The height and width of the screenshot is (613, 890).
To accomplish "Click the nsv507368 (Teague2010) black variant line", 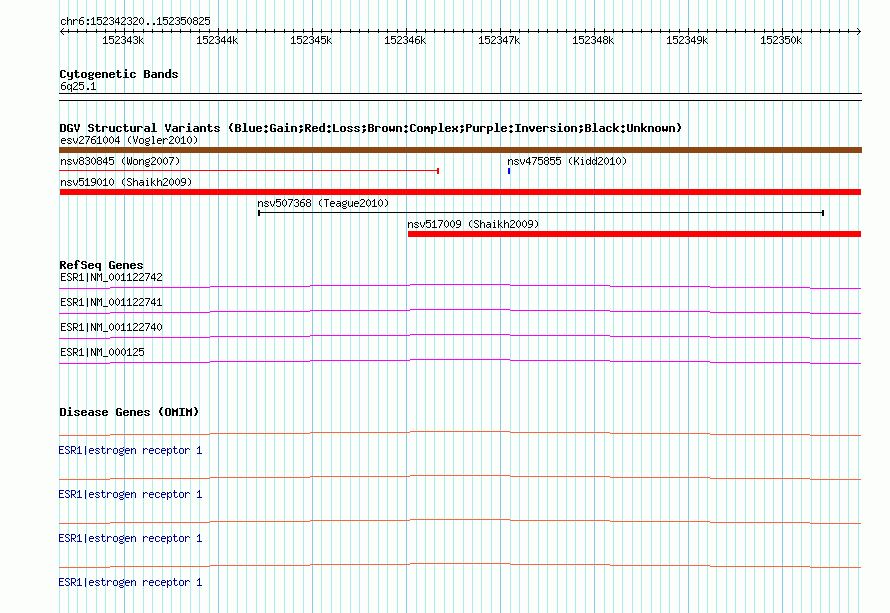I will point(541,213).
